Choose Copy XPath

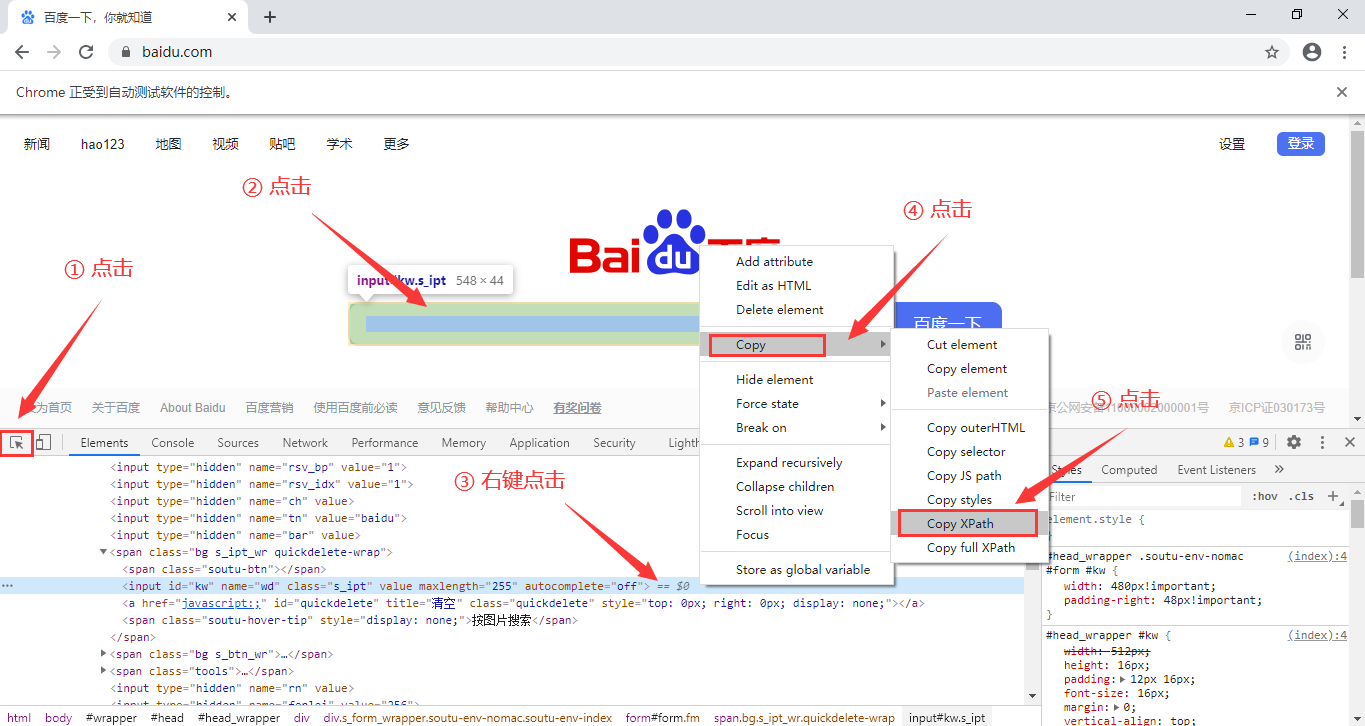coord(969,523)
